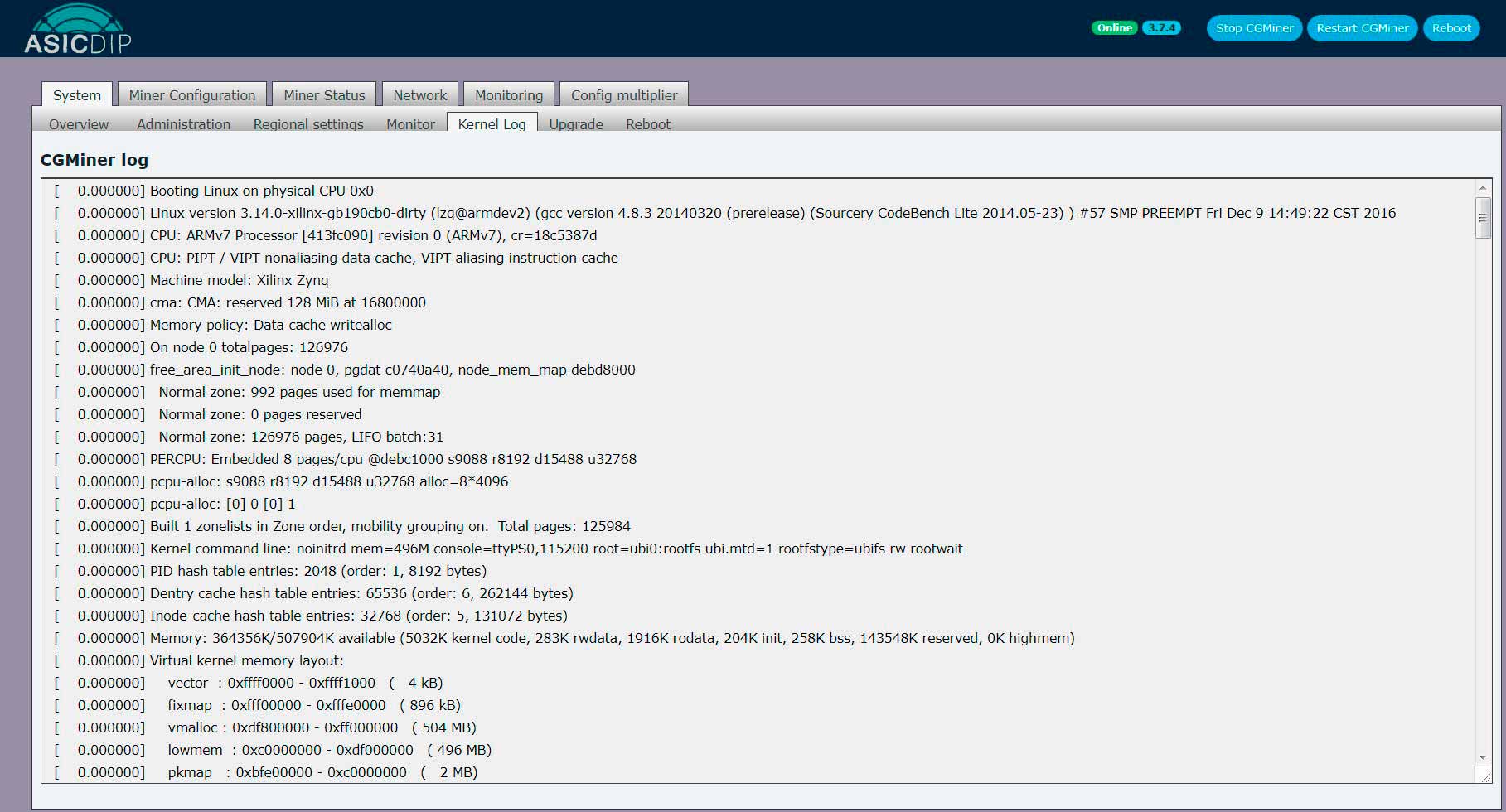Click the 'Dentry cache hash table entries' line
This screenshot has width=1506, height=812.
point(313,593)
